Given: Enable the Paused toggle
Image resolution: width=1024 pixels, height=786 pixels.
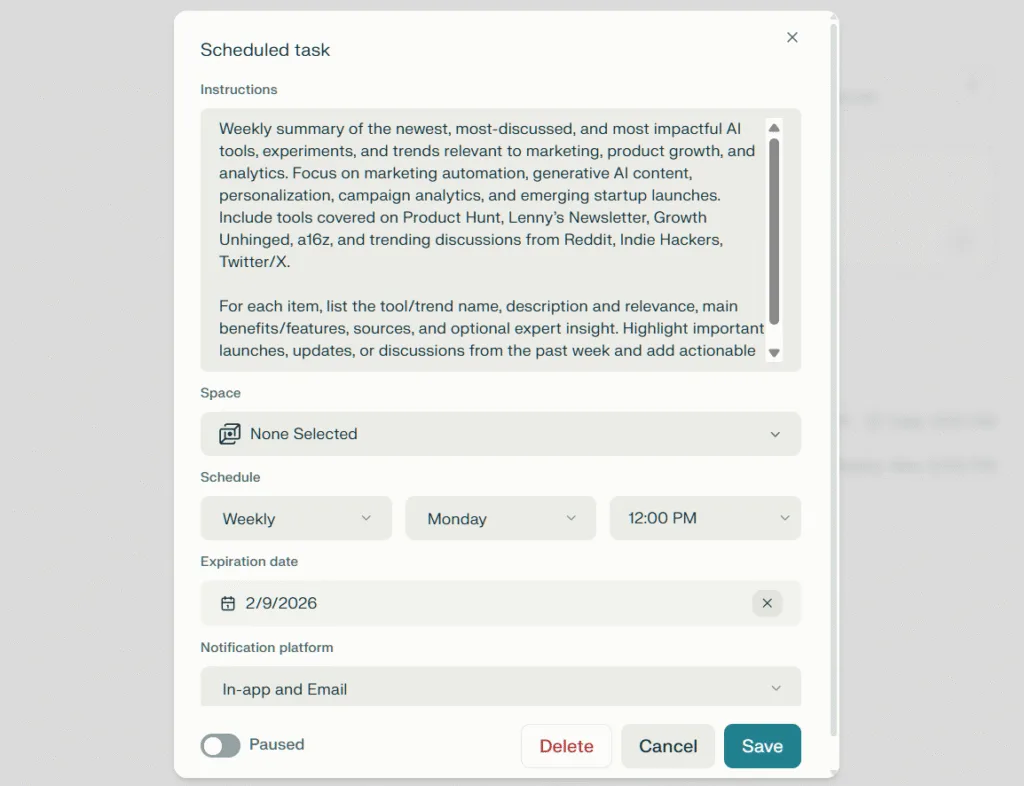Looking at the screenshot, I should [220, 745].
